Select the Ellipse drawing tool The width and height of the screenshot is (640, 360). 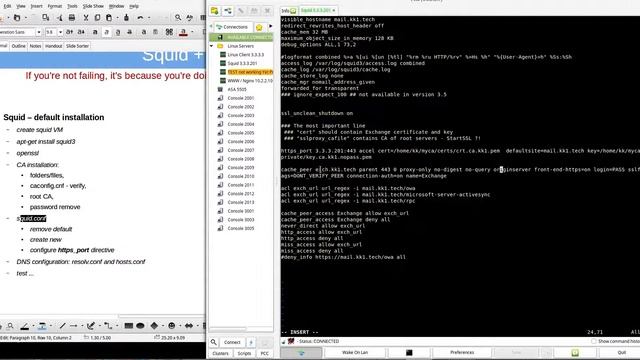[x=140, y=326]
